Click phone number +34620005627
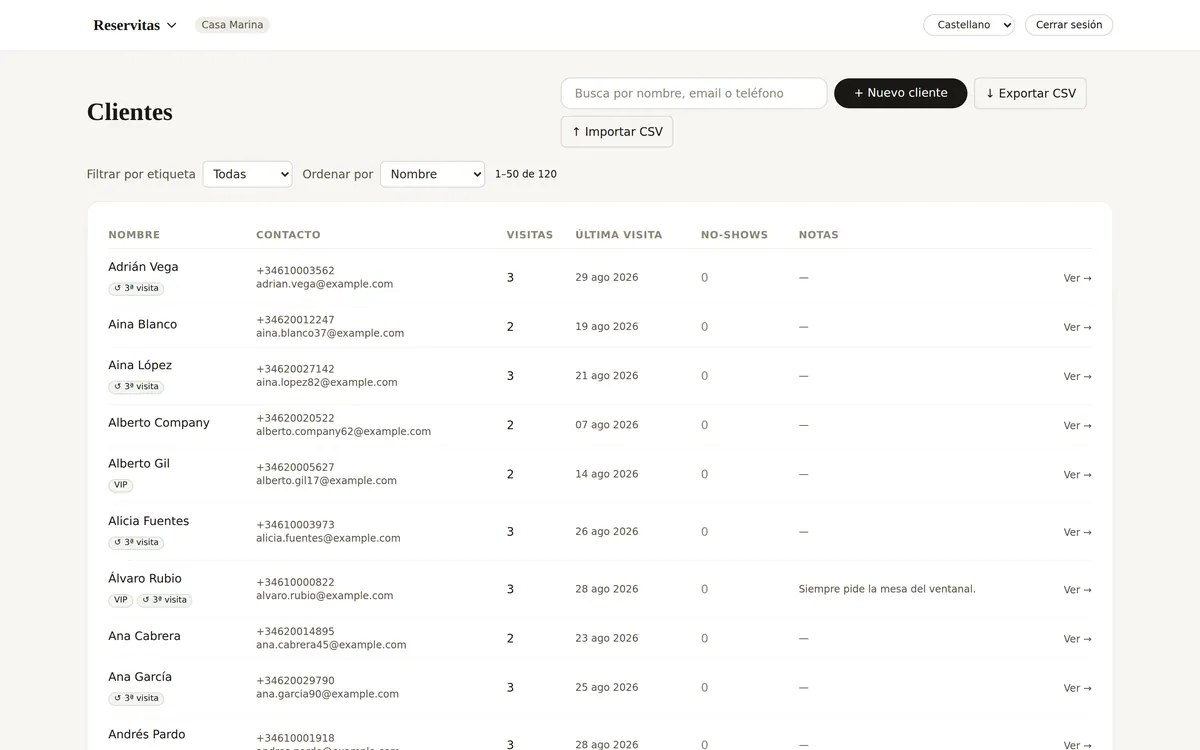This screenshot has height=750, width=1200. click(295, 467)
